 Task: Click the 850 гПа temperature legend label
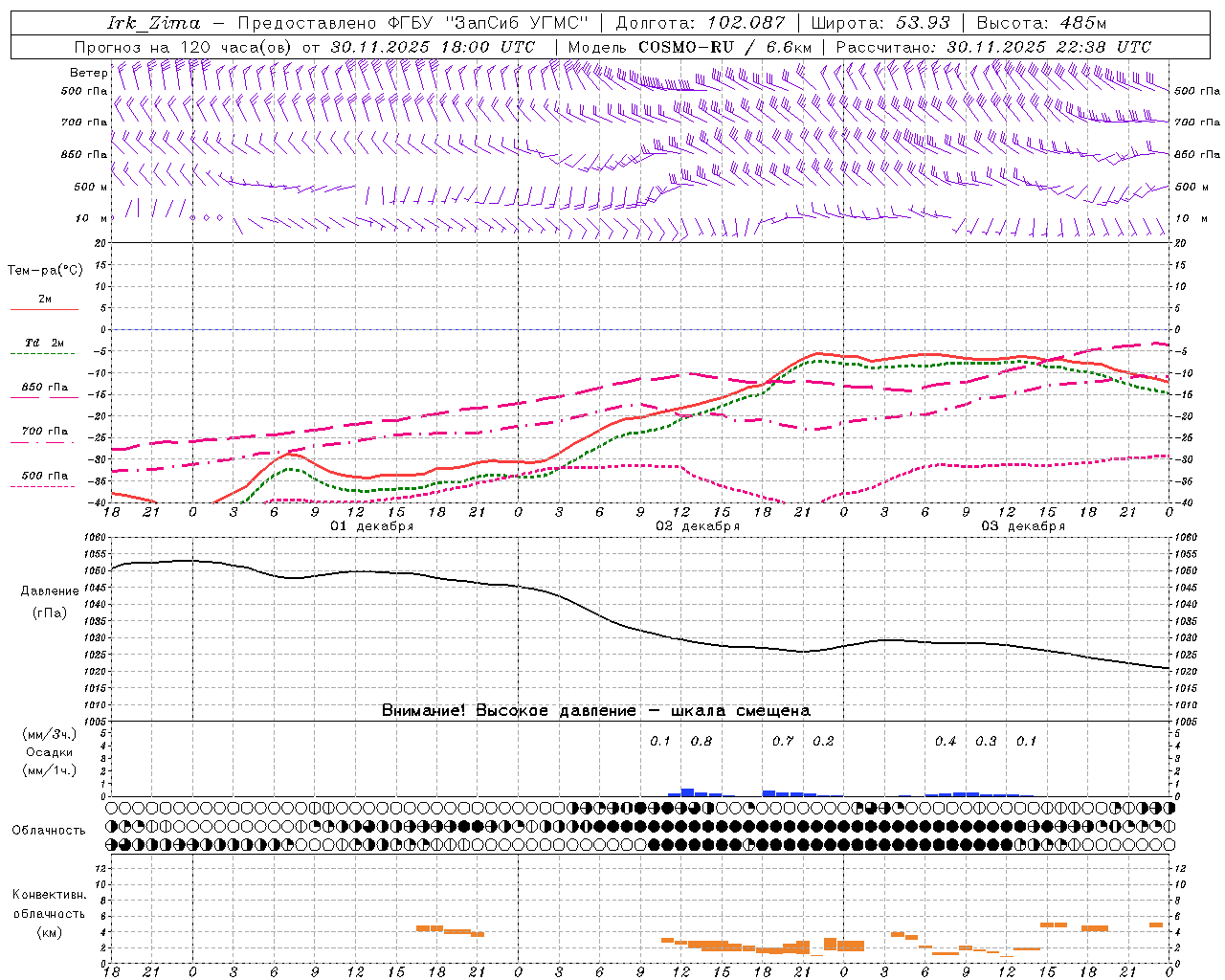click(x=45, y=388)
